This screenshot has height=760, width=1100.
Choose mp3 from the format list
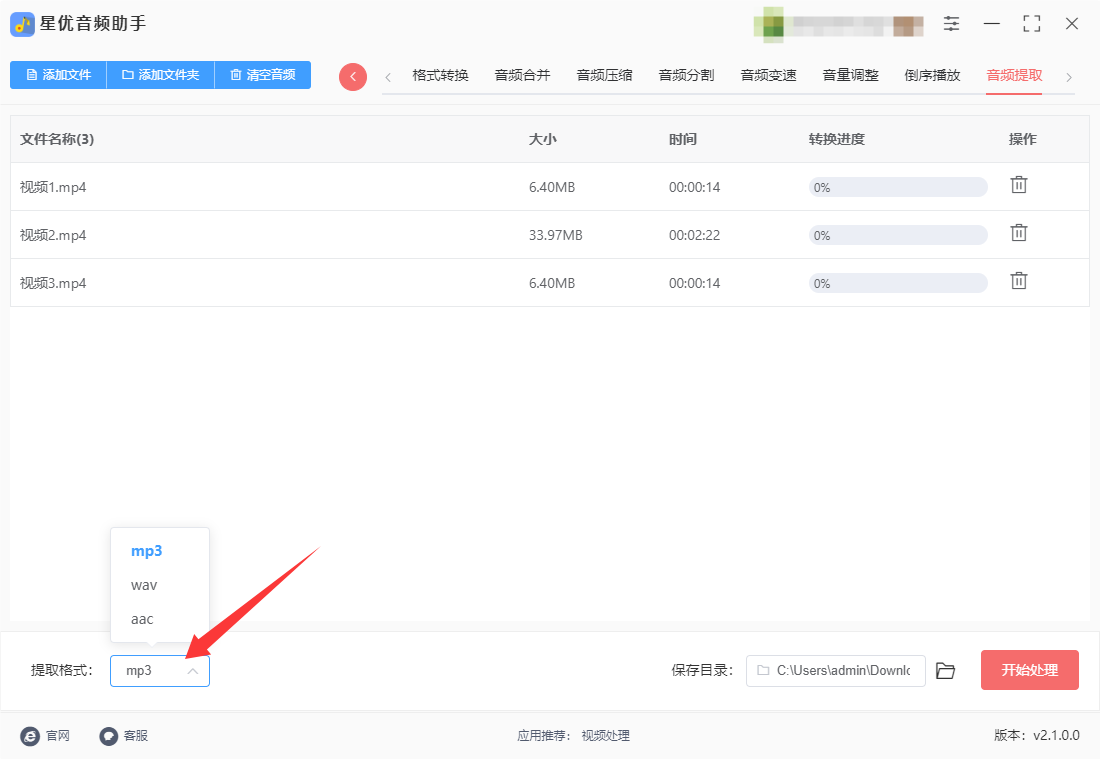[x=160, y=551]
